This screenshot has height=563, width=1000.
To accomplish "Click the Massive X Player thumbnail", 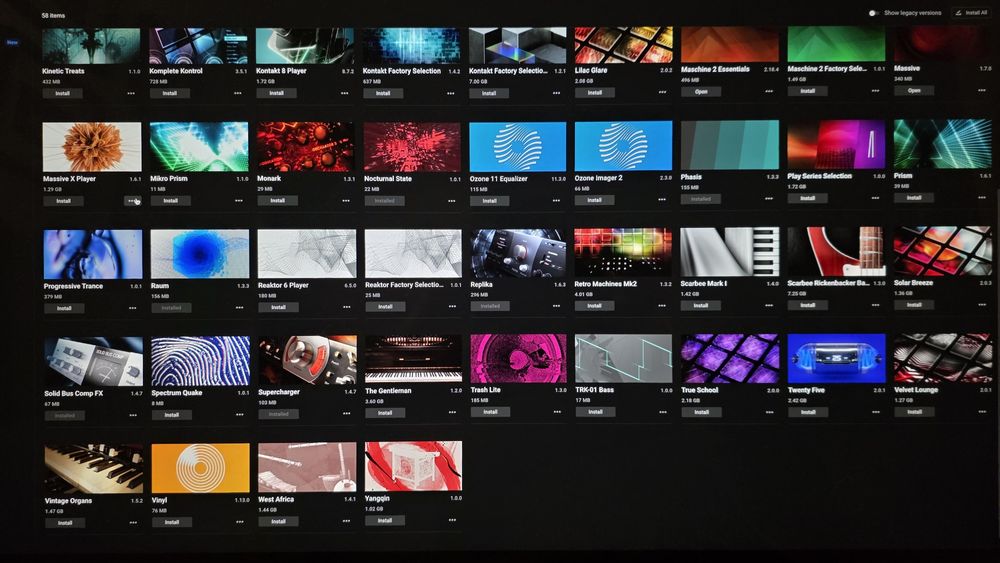I will (92, 147).
